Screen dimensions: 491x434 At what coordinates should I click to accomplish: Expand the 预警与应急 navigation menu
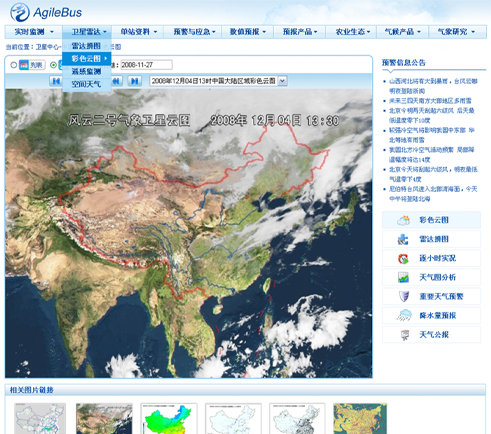[193, 32]
